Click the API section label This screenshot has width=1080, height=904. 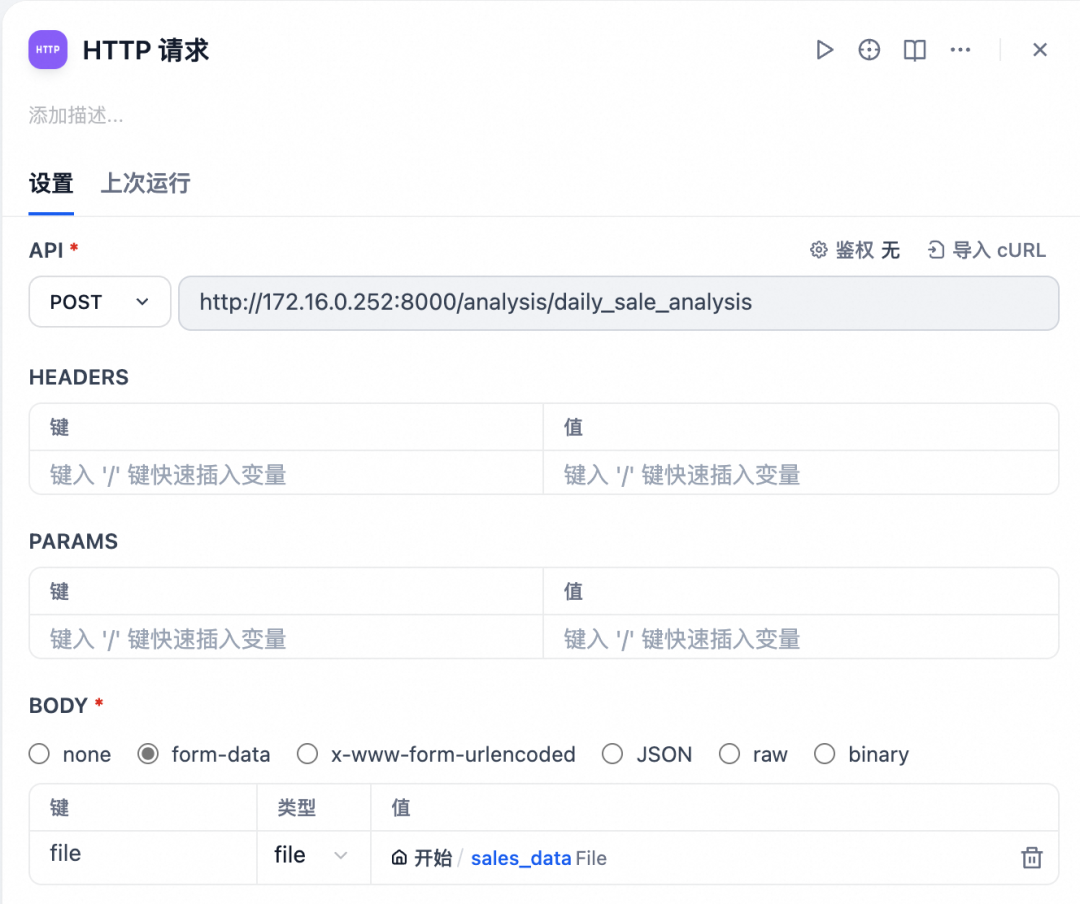(45, 250)
